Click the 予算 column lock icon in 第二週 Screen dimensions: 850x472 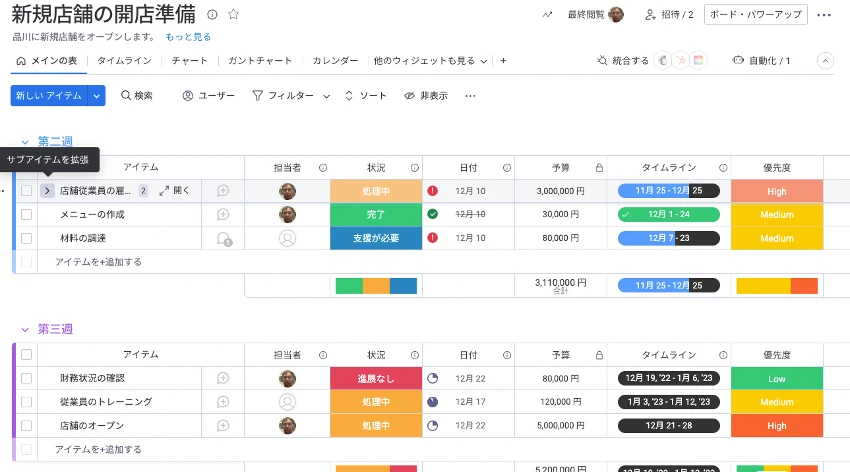tap(599, 168)
